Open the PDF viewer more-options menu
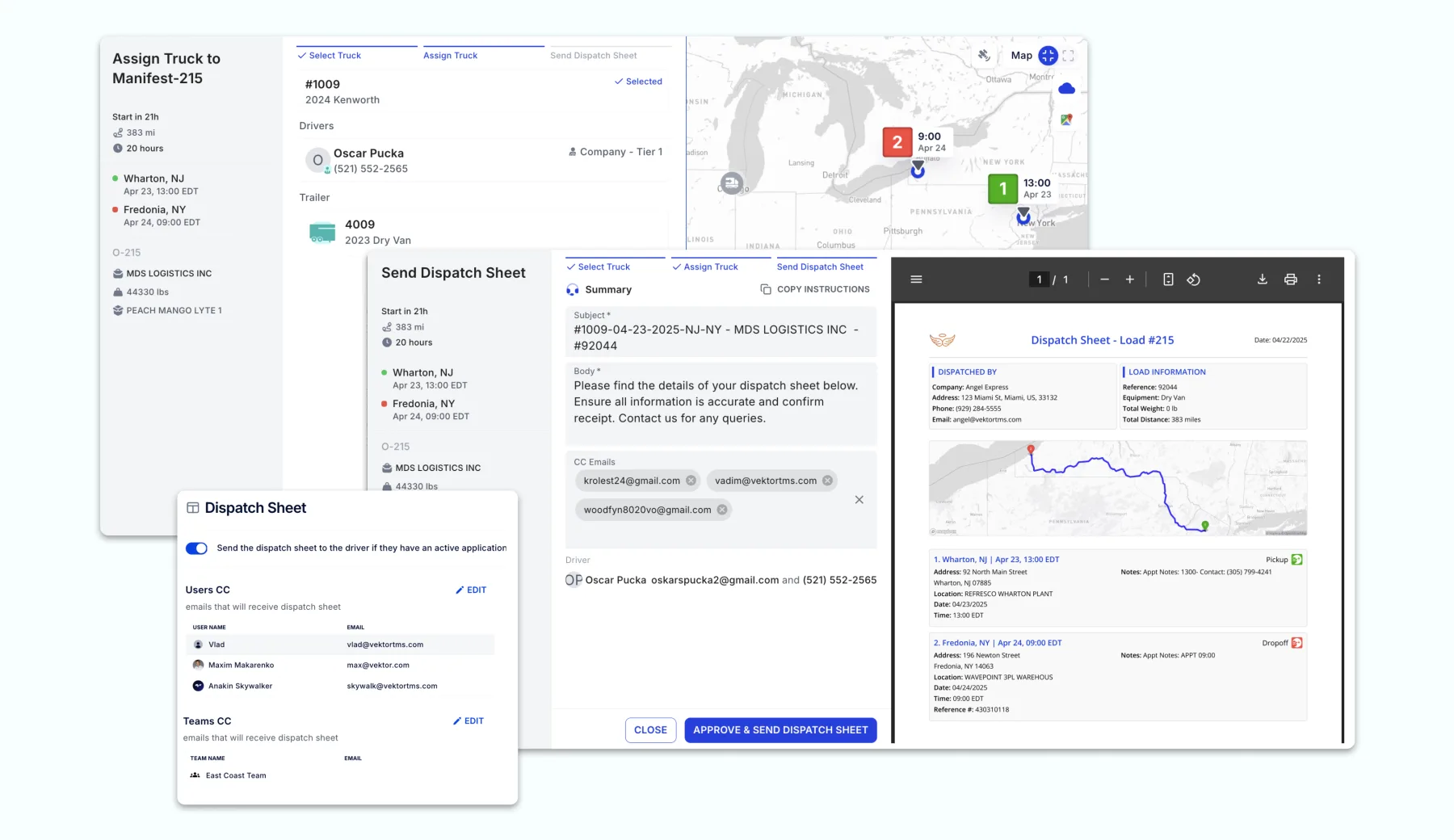 [1319, 279]
